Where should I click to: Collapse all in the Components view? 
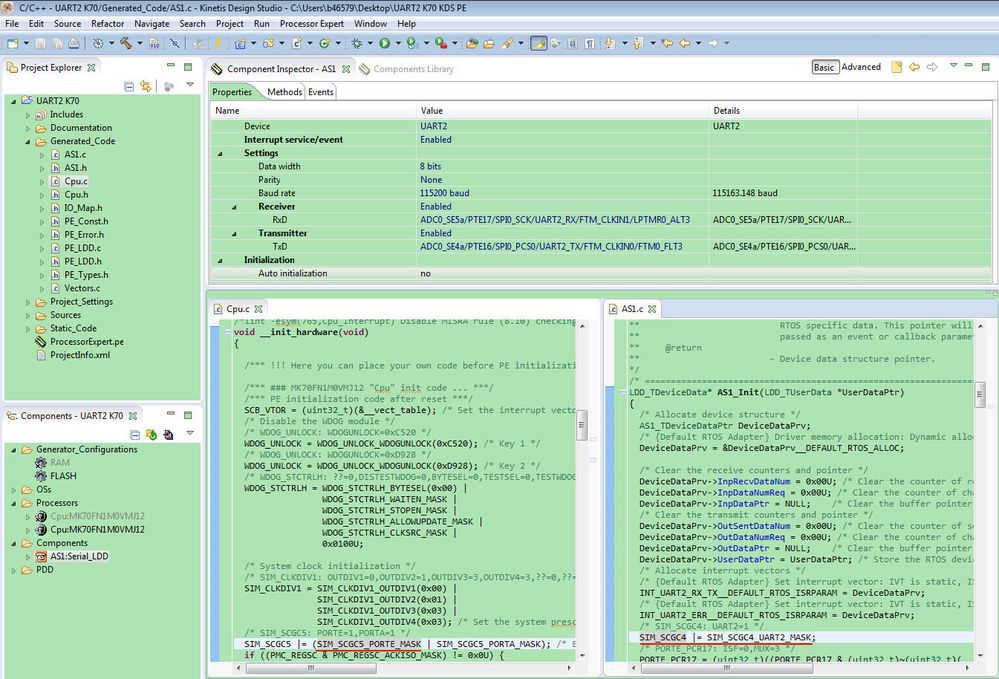pos(134,435)
